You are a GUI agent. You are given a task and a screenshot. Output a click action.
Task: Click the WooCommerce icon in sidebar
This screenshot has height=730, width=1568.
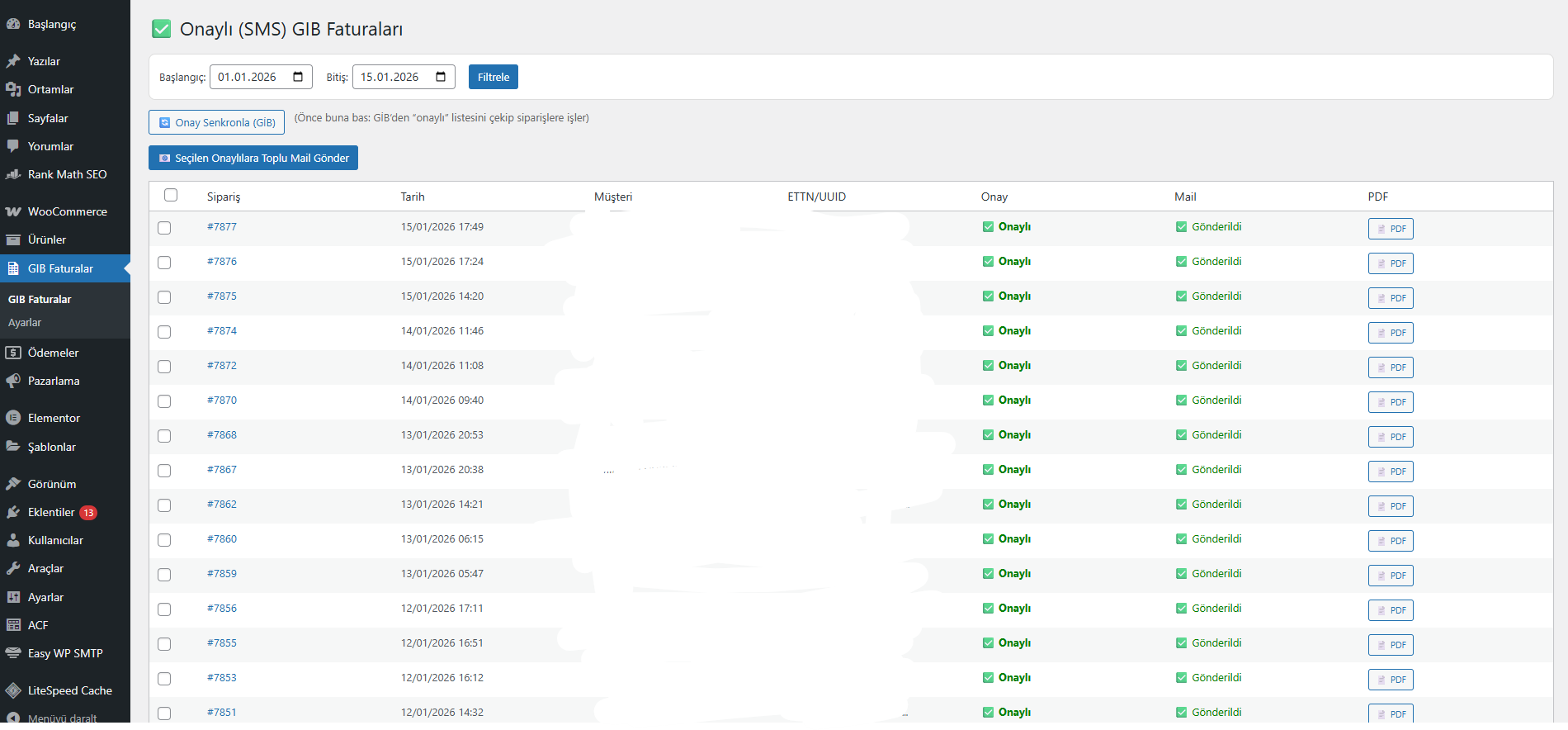click(13, 211)
